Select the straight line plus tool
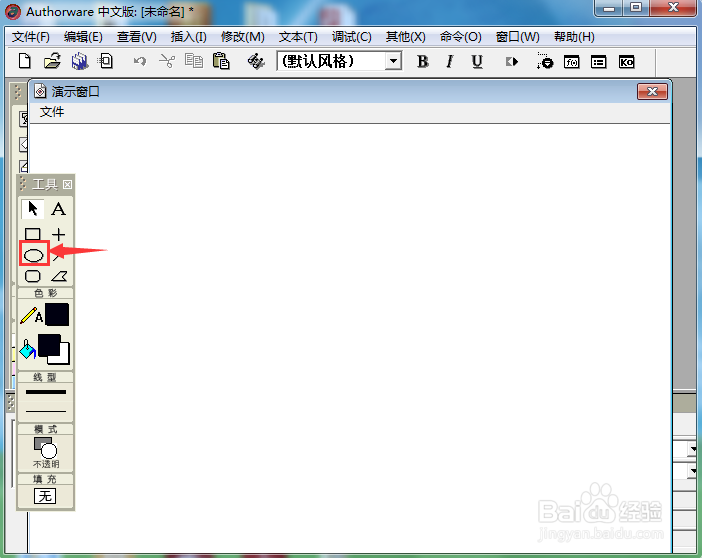The width and height of the screenshot is (702, 558). click(x=59, y=234)
